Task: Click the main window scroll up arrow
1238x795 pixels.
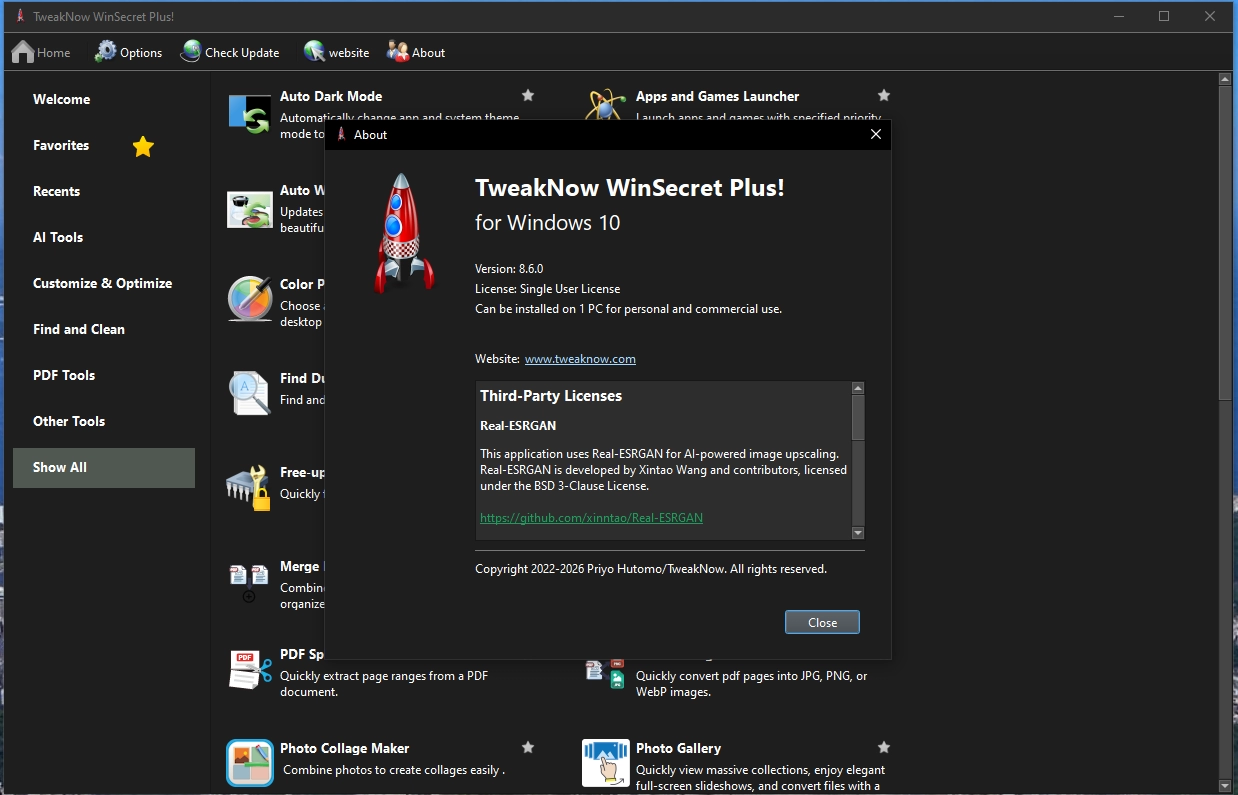Action: pyautogui.click(x=1224, y=78)
